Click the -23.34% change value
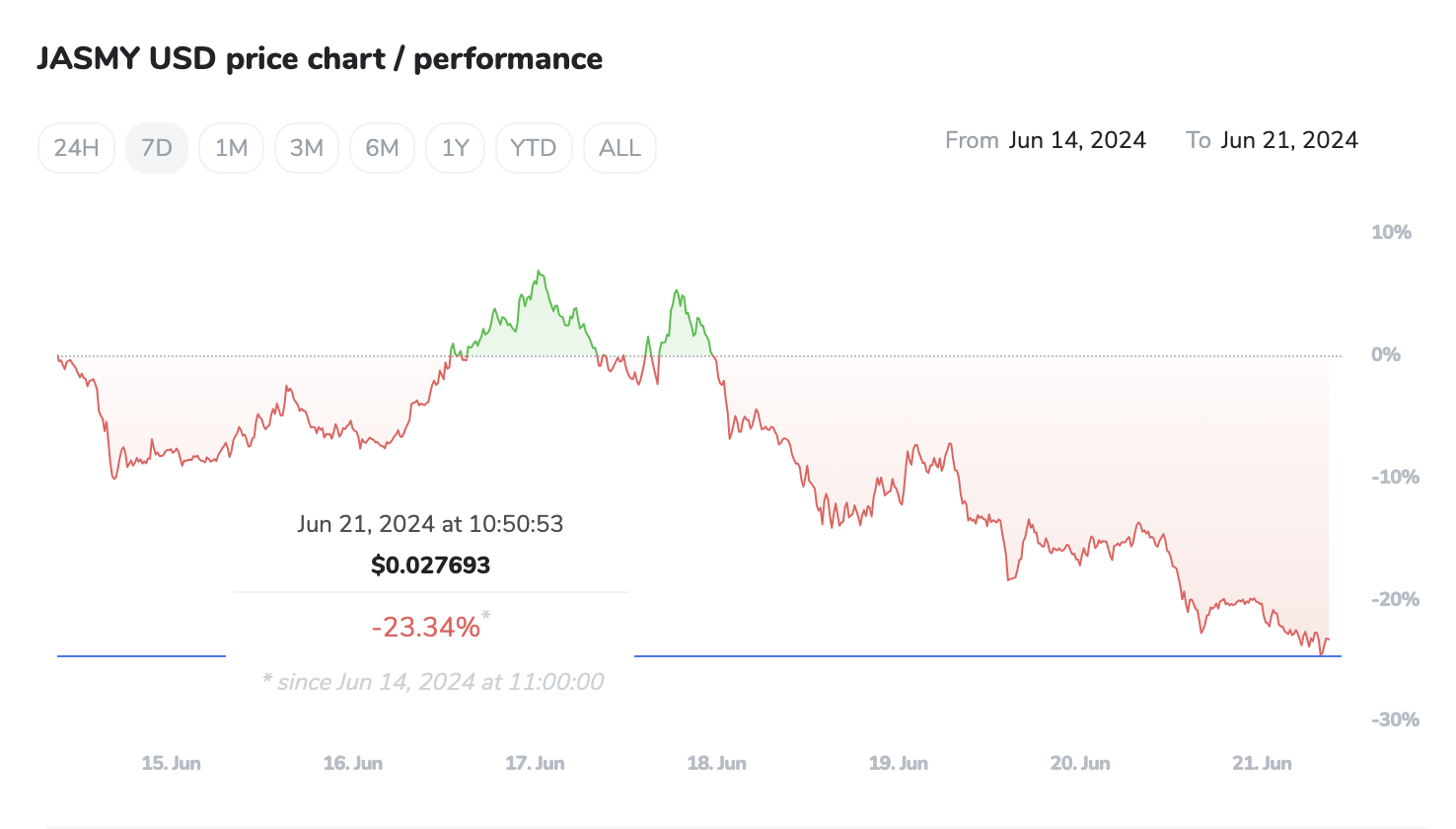 [x=426, y=627]
